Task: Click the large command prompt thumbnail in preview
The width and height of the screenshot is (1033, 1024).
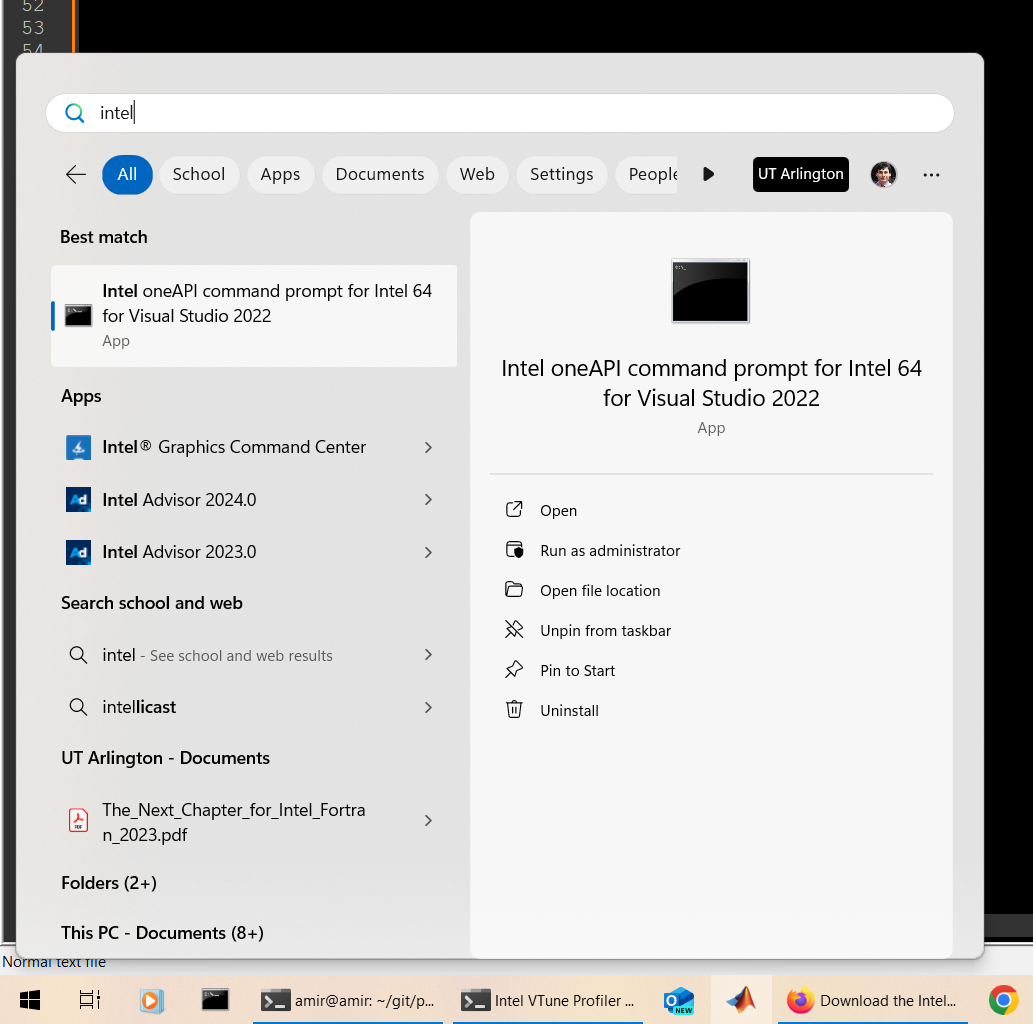Action: click(x=710, y=291)
